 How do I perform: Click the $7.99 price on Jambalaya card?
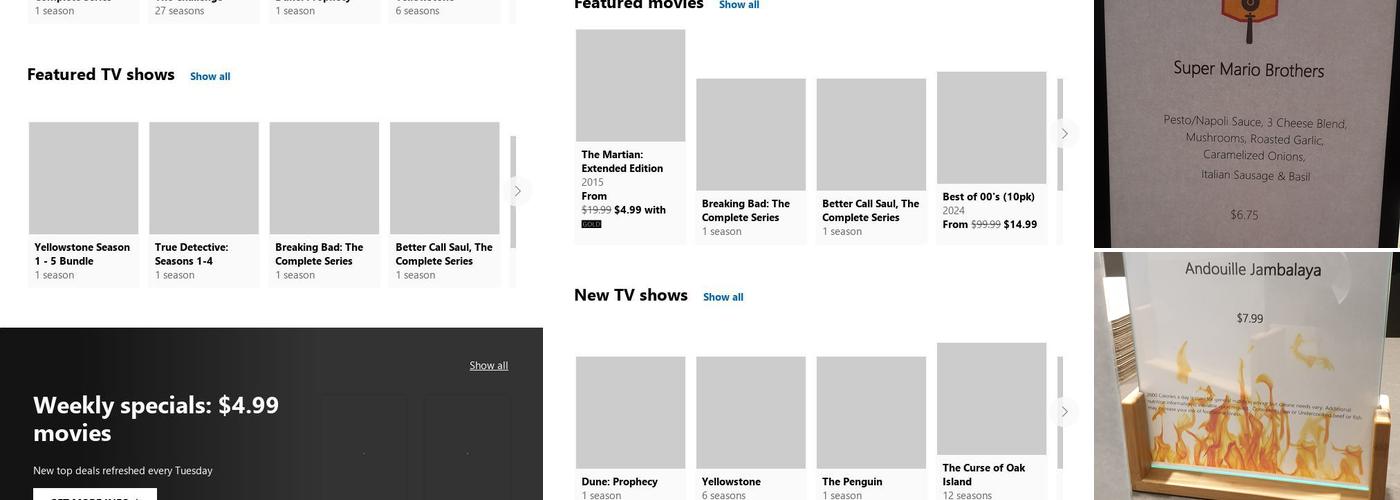[x=1250, y=319]
